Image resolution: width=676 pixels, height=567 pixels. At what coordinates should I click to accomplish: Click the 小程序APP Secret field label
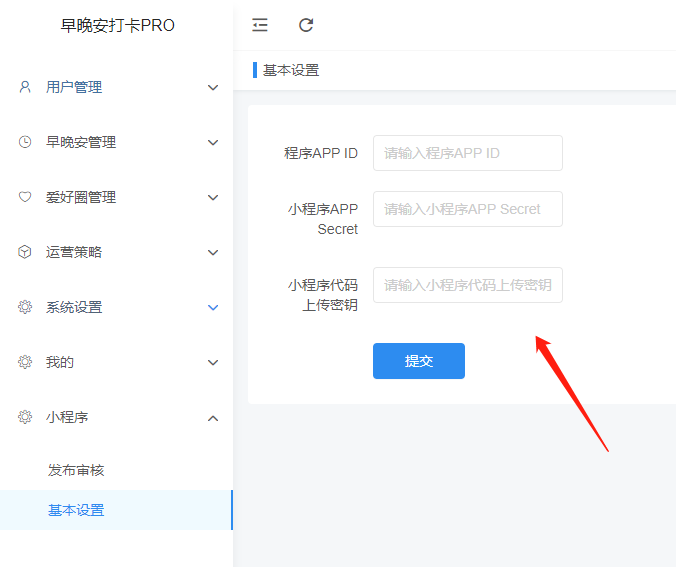[x=323, y=219]
